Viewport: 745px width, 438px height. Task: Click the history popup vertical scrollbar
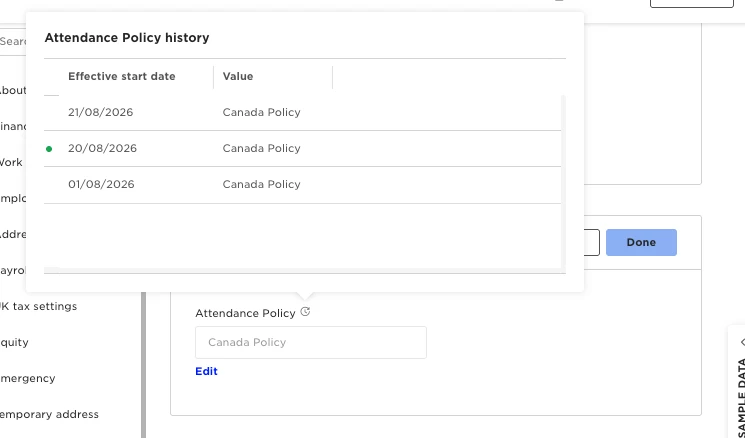[x=563, y=182]
